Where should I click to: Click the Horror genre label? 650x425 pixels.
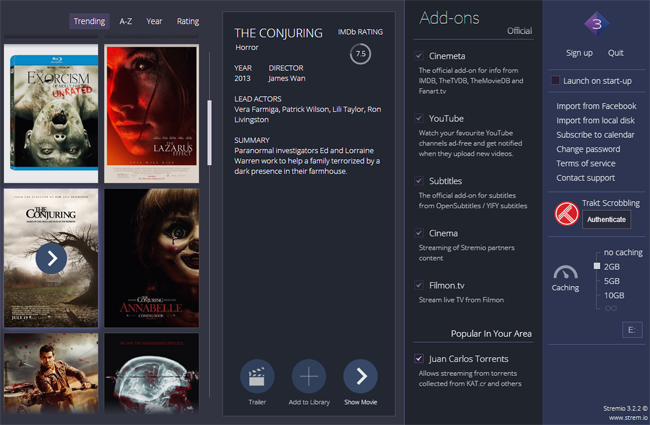tap(247, 47)
